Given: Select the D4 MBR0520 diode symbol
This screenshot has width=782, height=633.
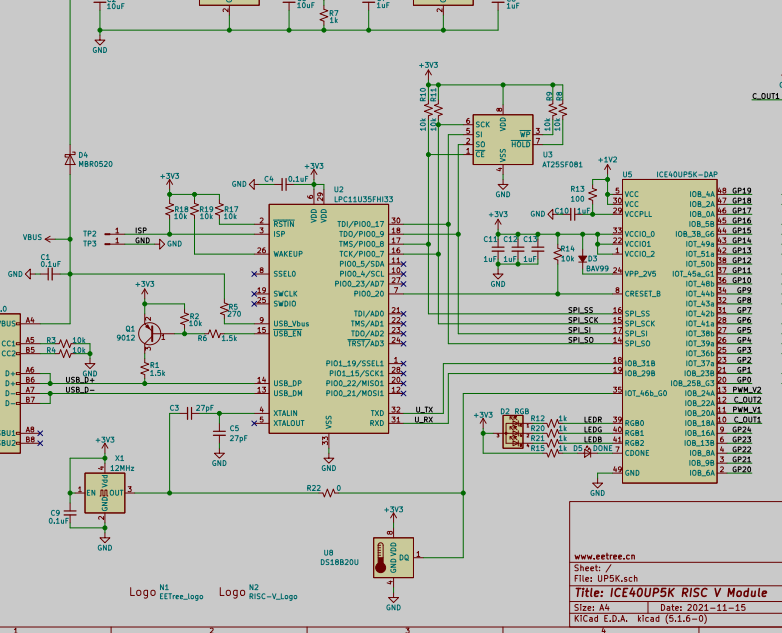Looking at the screenshot, I should coord(70,159).
